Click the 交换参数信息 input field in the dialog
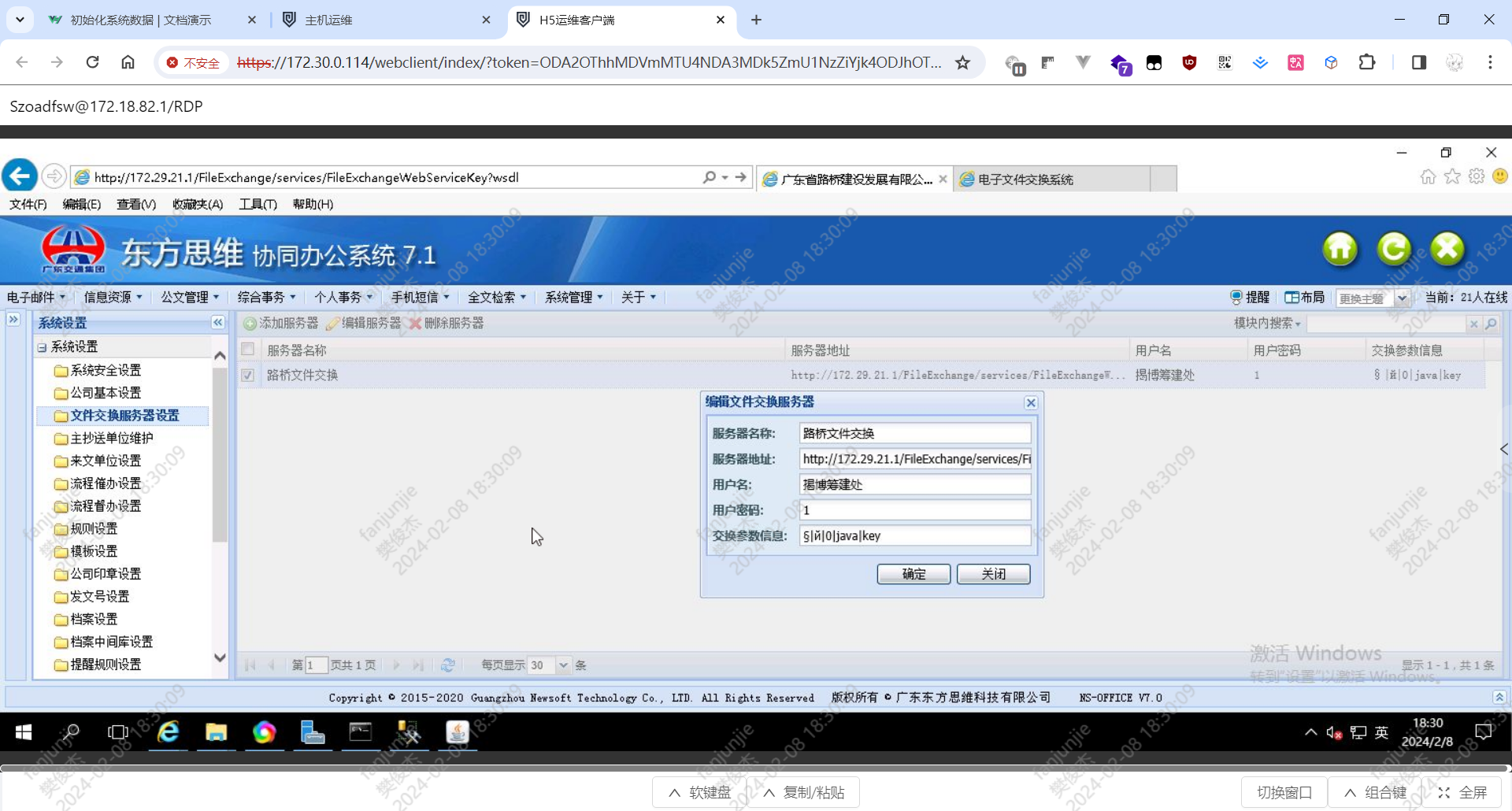The image size is (1512, 811). (915, 536)
